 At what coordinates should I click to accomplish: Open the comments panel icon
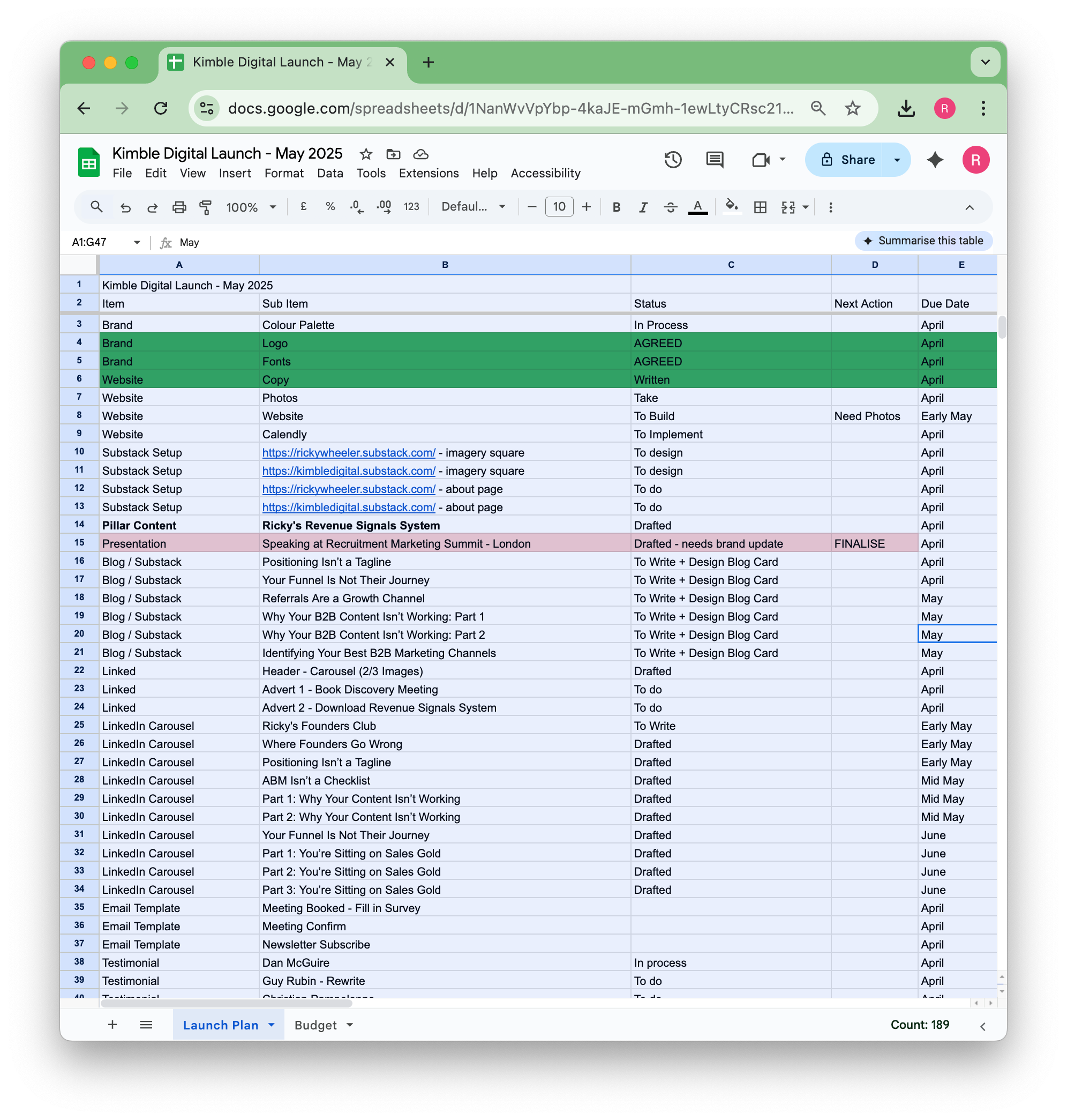(x=715, y=160)
